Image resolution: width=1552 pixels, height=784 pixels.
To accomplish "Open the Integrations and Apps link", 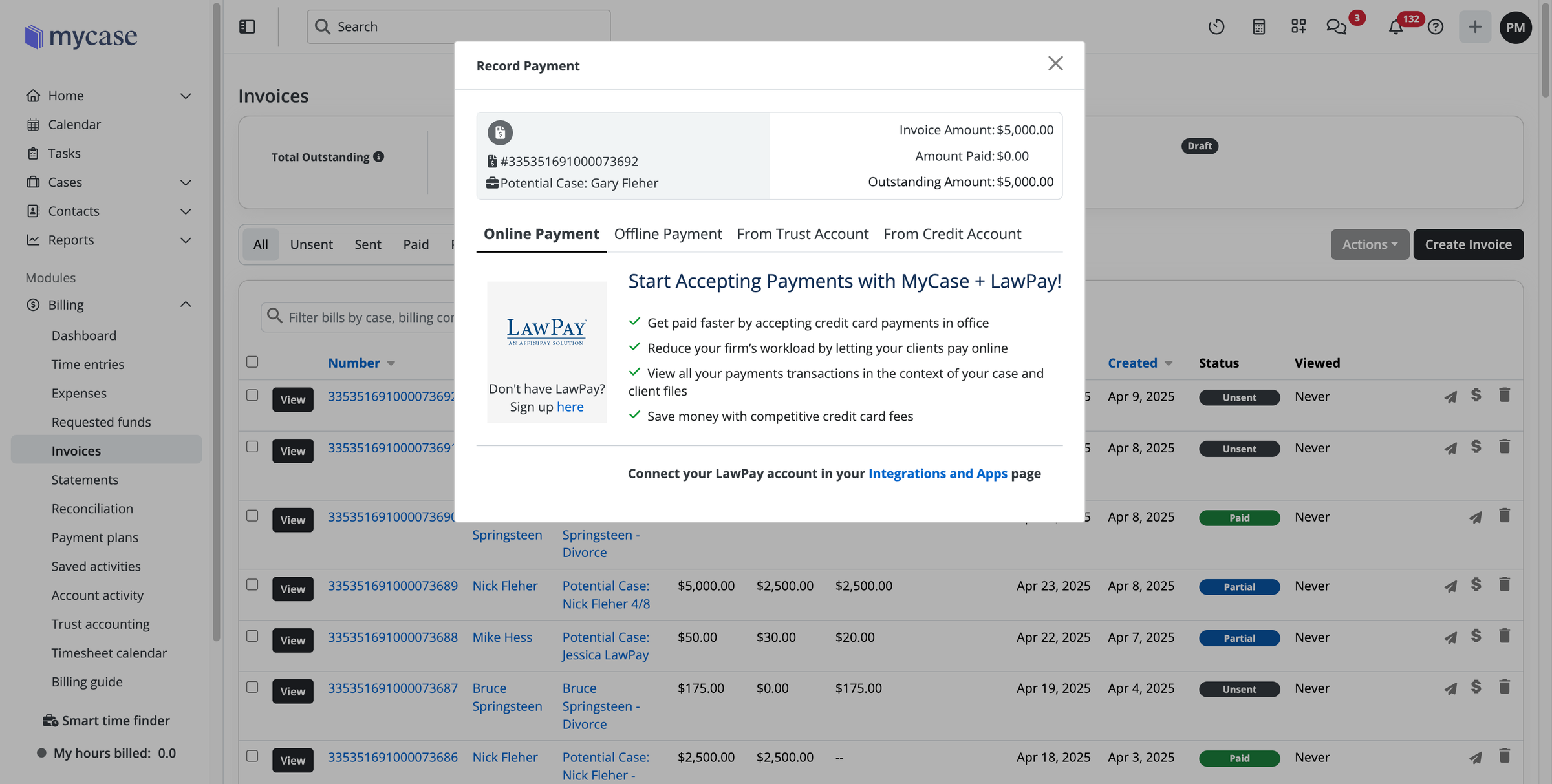I will click(938, 474).
